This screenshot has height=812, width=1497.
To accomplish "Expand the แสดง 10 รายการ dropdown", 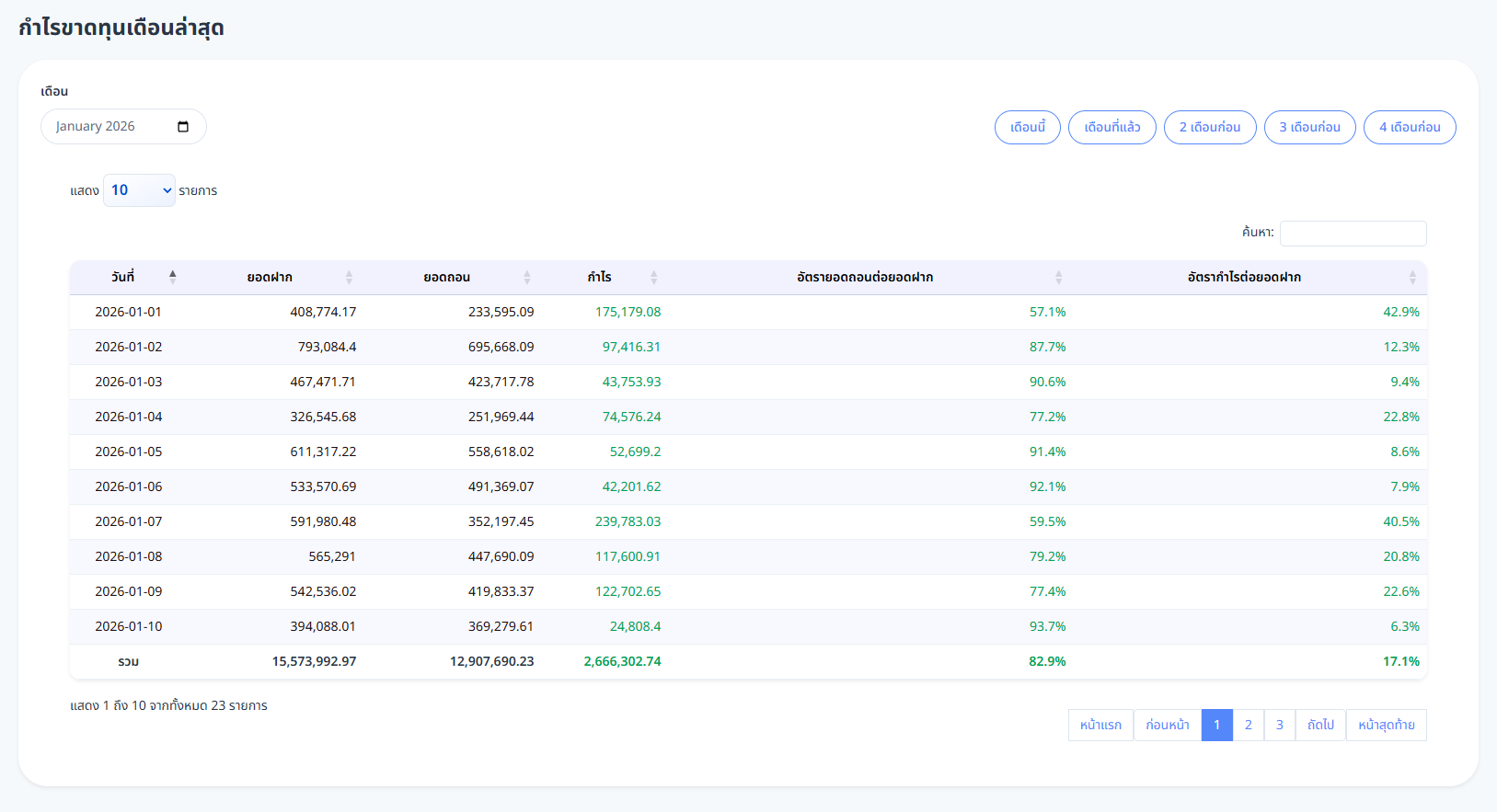I will coord(139,190).
